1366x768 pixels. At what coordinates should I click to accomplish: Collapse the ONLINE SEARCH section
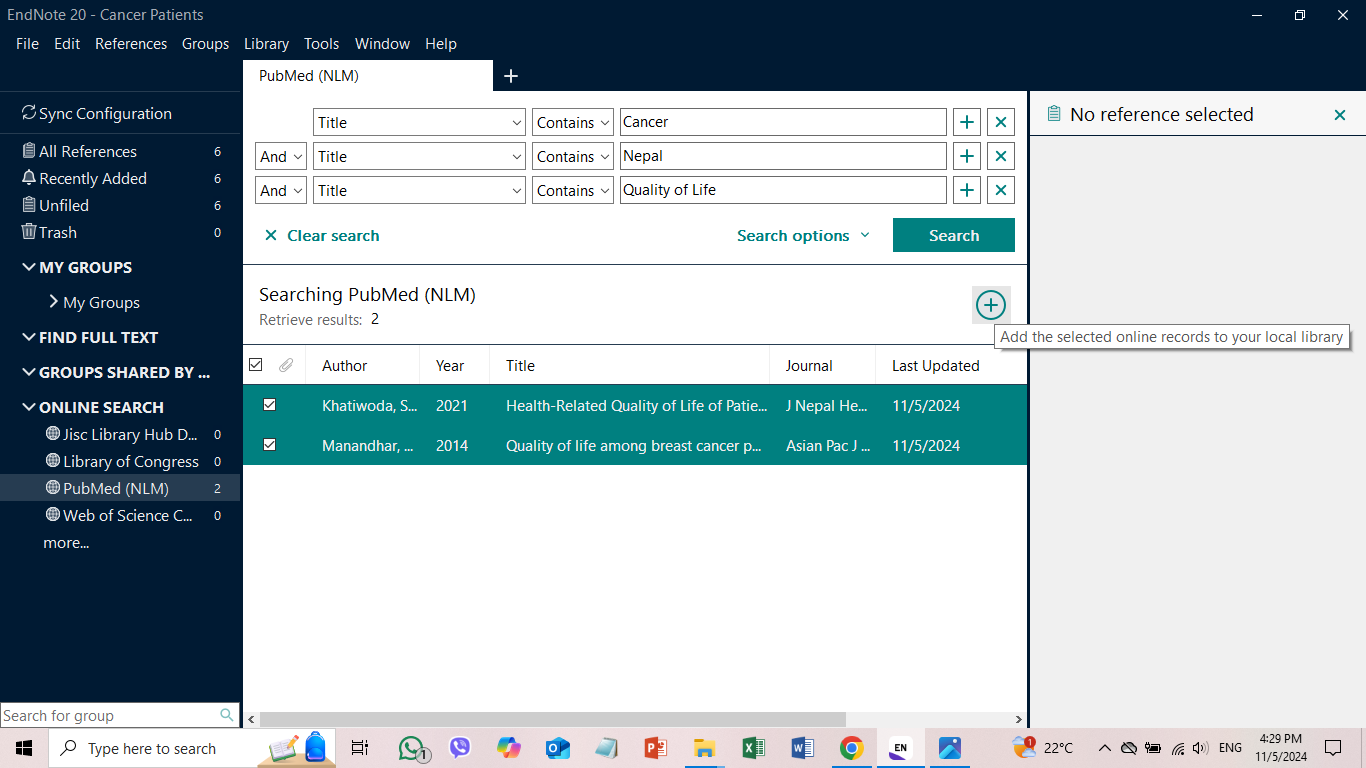[29, 407]
